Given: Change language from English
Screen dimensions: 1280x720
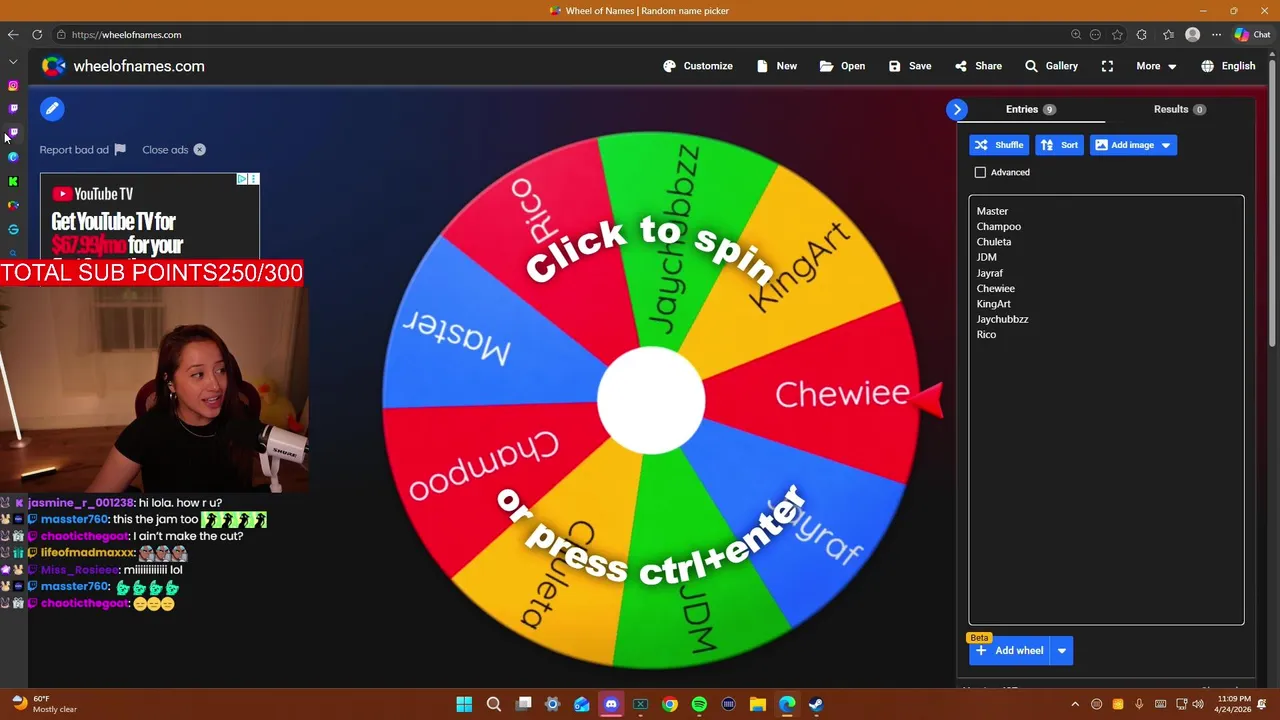Looking at the screenshot, I should [x=1228, y=66].
